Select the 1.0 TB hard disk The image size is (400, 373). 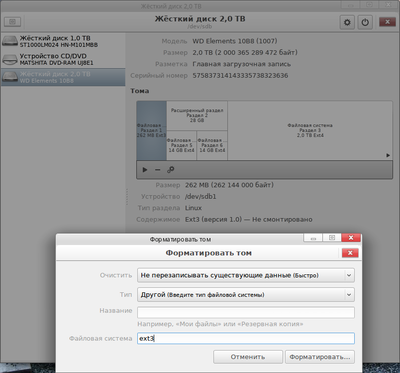pyautogui.click(x=63, y=41)
